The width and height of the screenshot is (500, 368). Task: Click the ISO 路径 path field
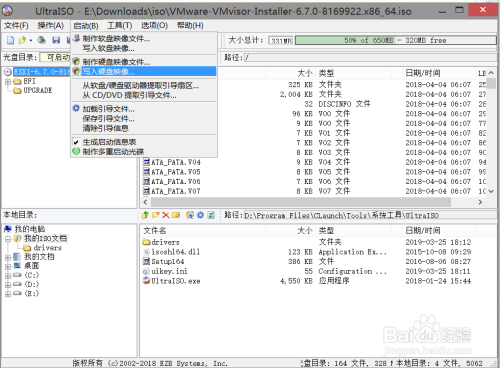click(x=371, y=58)
